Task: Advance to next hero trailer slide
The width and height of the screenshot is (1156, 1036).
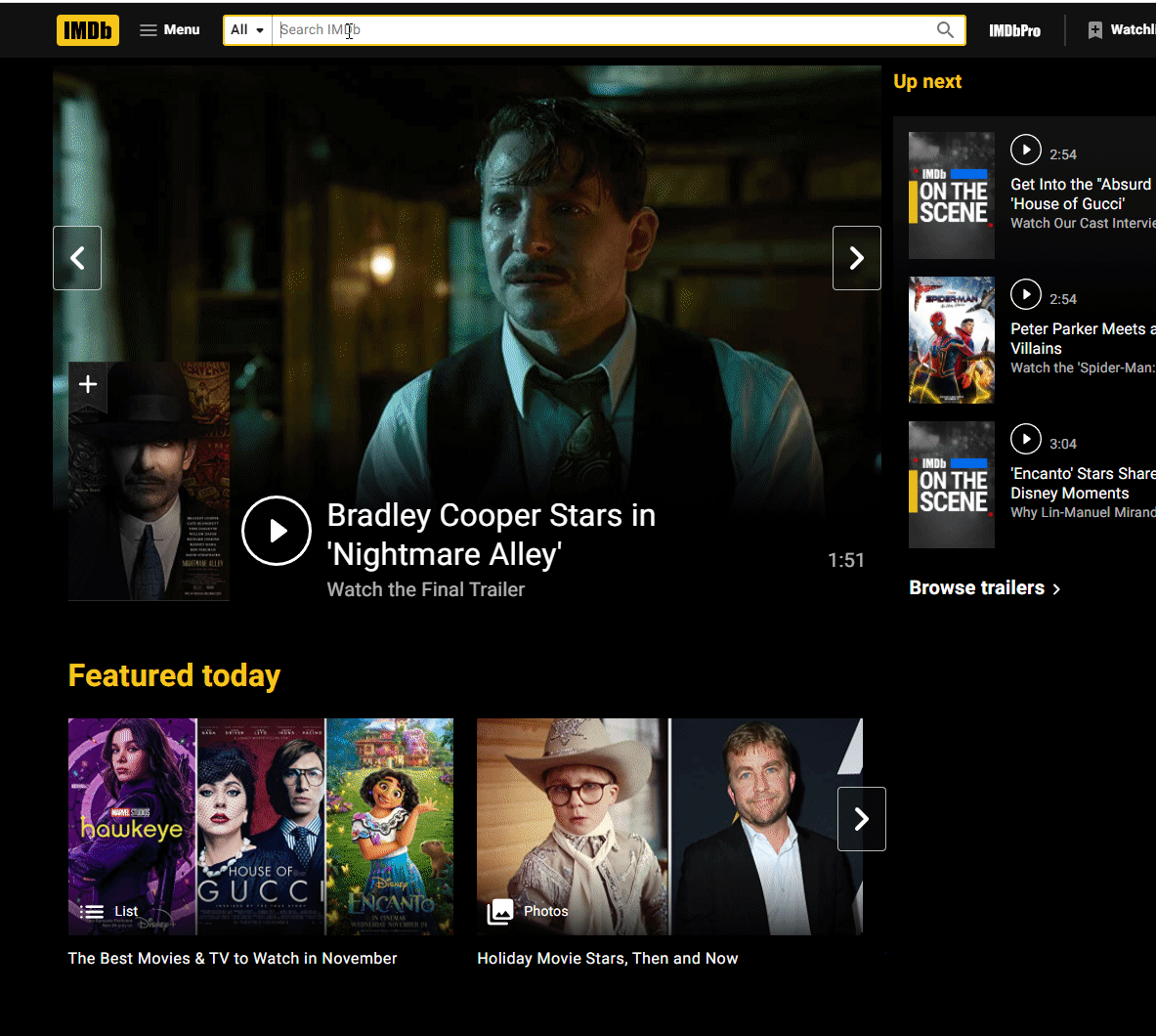Action: click(856, 258)
